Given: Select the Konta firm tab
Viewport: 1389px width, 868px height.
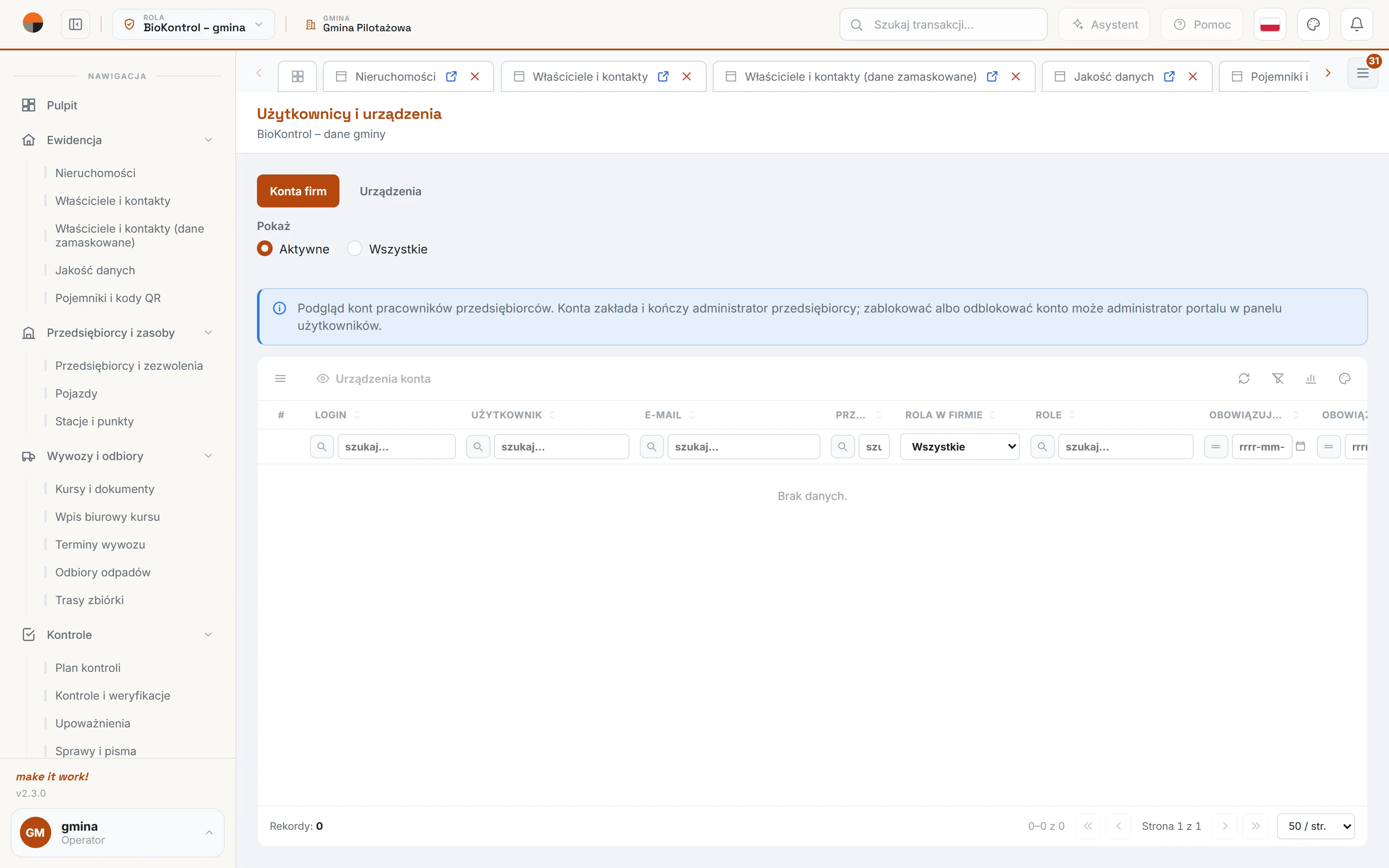Looking at the screenshot, I should (x=298, y=191).
